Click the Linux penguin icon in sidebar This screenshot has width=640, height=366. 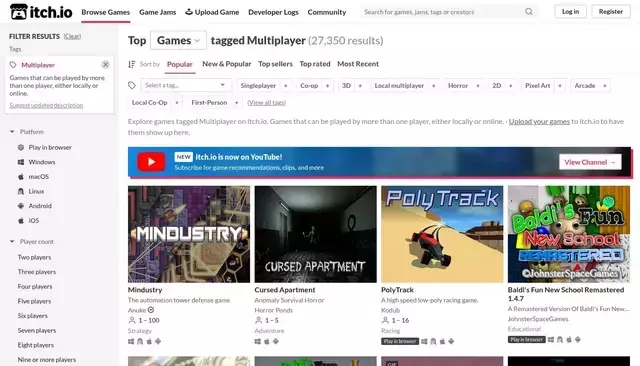click(21, 191)
